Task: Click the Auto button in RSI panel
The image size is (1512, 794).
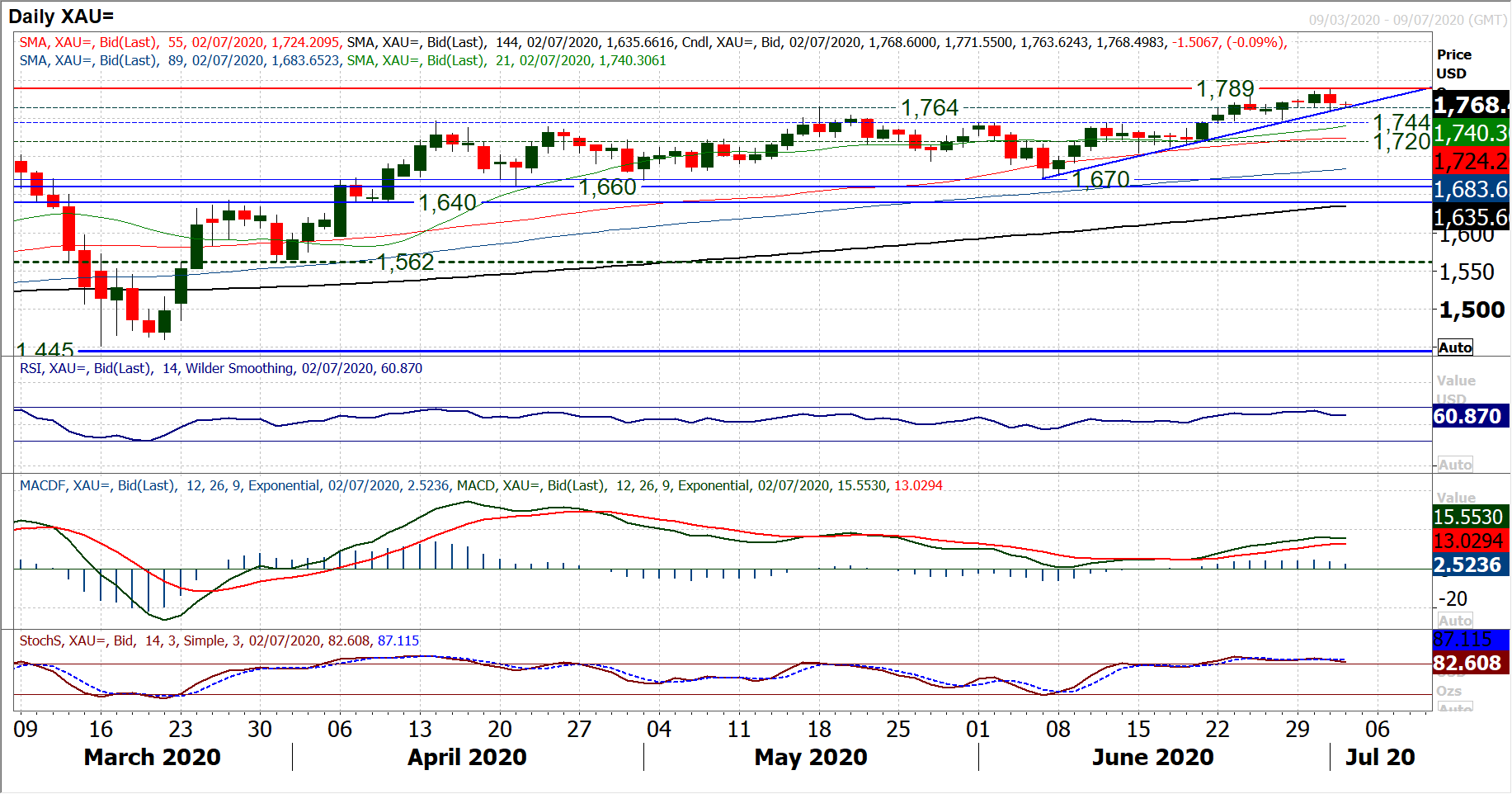Action: (1455, 465)
